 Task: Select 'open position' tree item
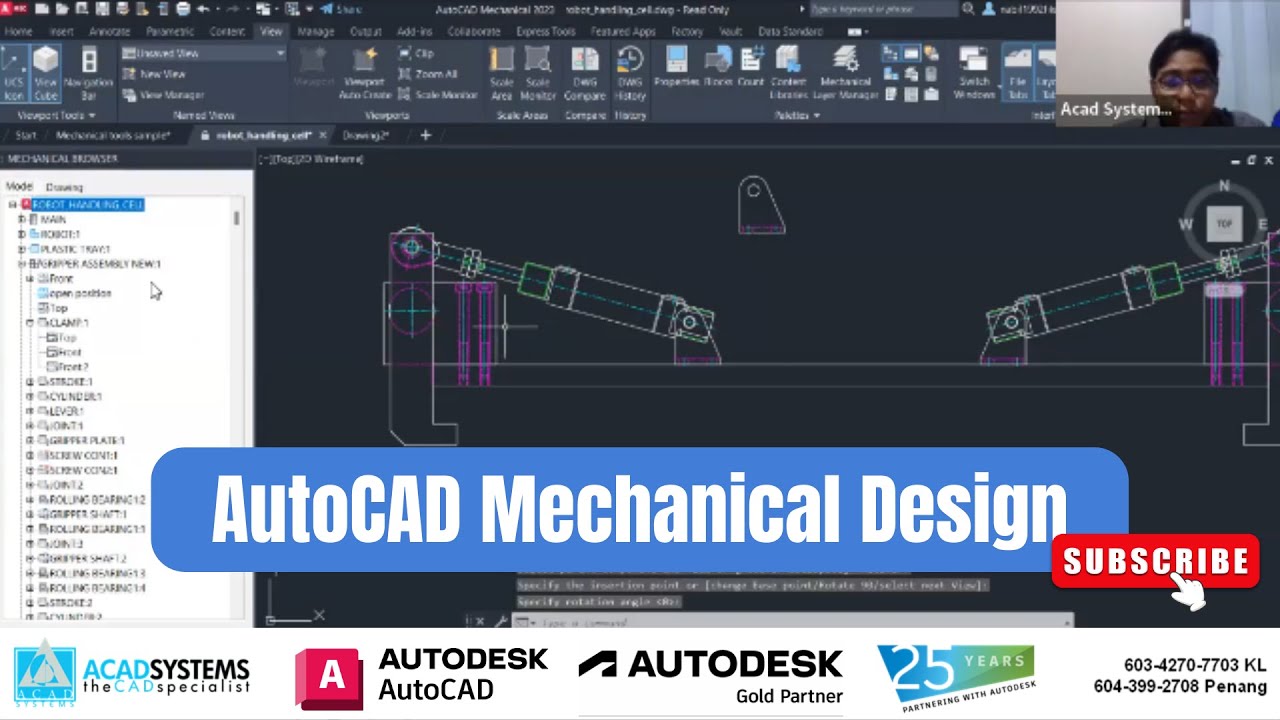80,293
